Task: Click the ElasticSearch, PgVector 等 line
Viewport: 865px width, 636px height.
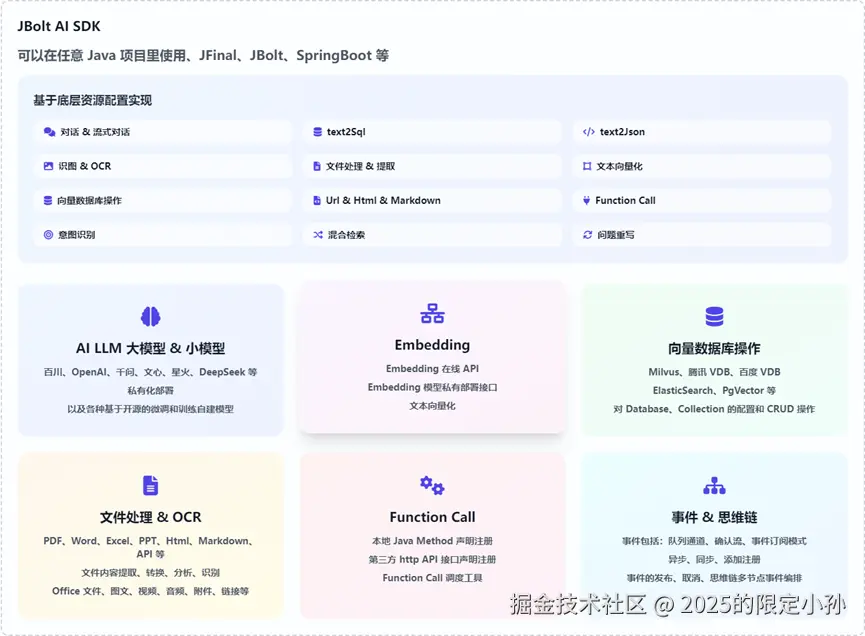Action: tap(714, 391)
